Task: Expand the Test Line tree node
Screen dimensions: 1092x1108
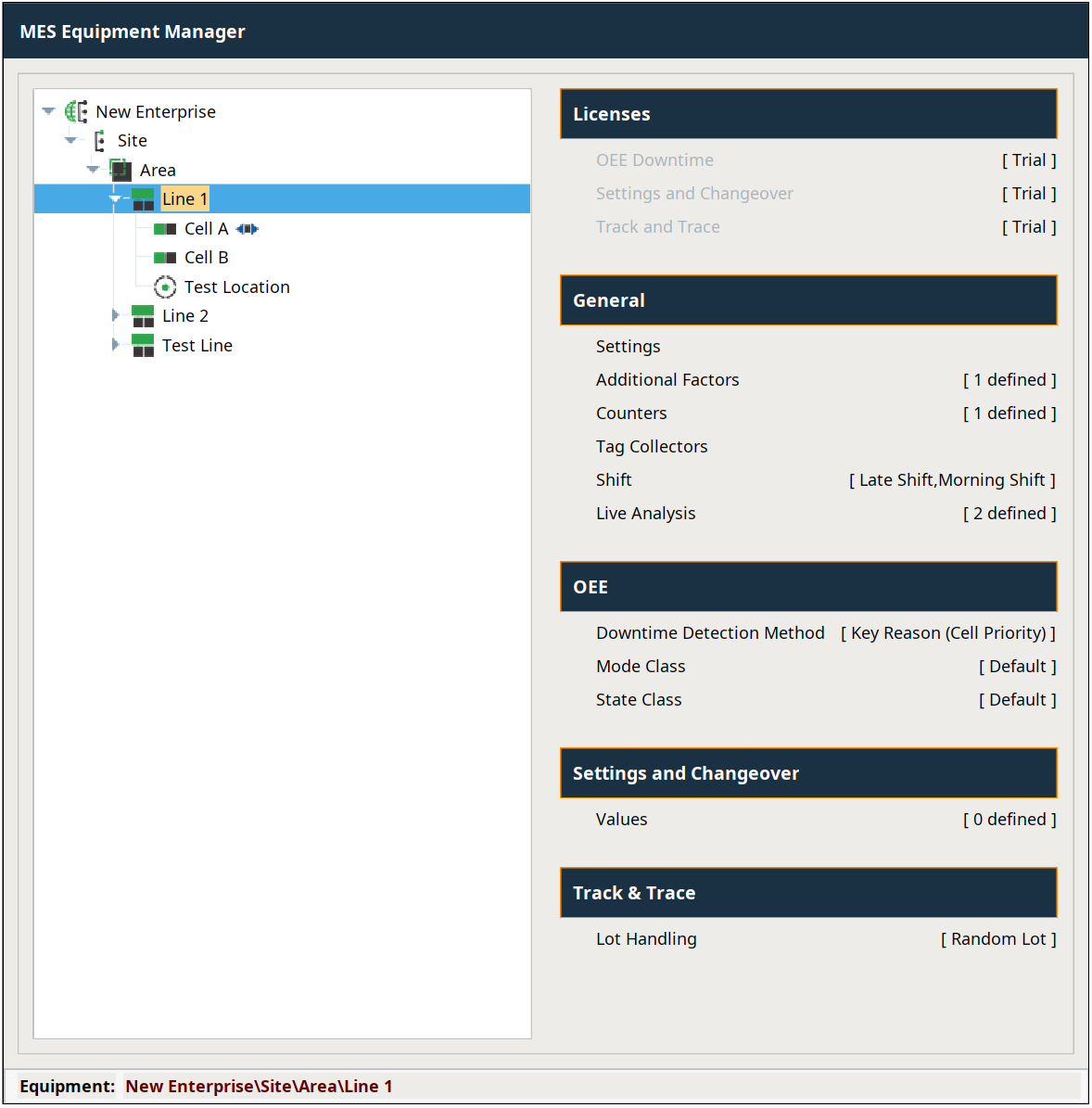Action: coord(115,345)
